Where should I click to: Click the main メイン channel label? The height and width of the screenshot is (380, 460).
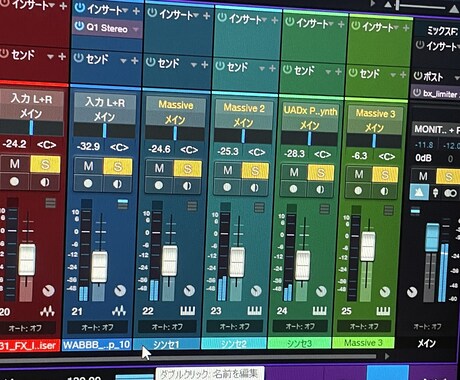pyautogui.click(x=426, y=343)
